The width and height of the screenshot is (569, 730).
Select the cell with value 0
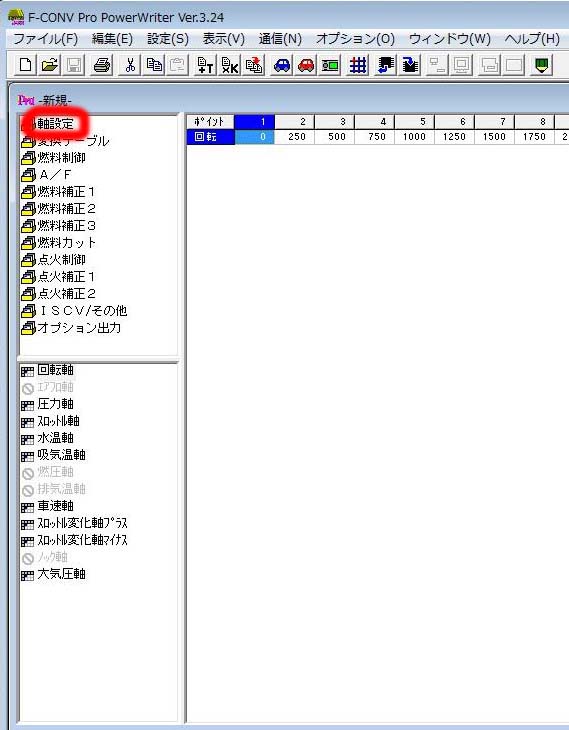click(x=254, y=137)
